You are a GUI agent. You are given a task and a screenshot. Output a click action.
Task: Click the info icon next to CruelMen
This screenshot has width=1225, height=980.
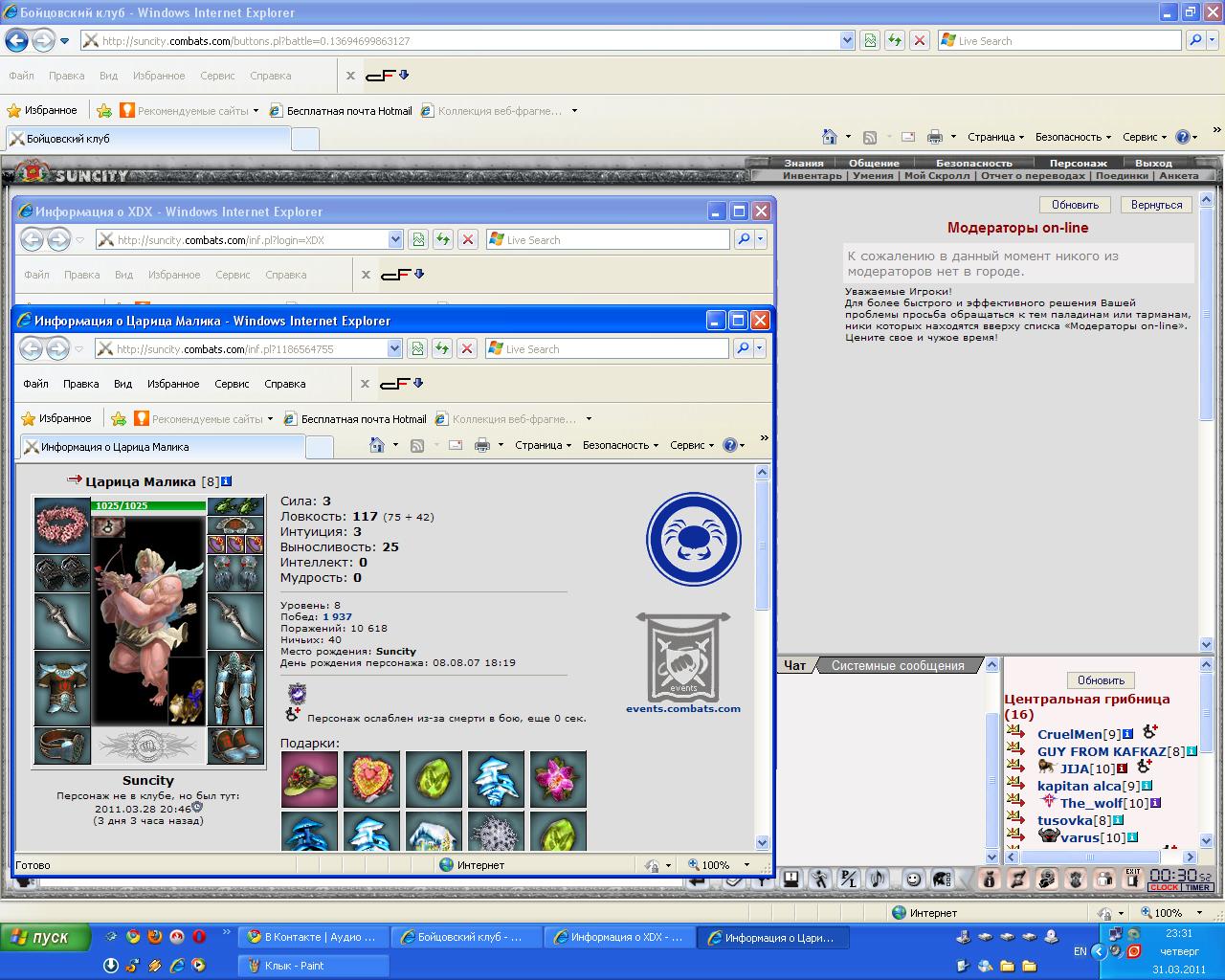coord(1127,734)
